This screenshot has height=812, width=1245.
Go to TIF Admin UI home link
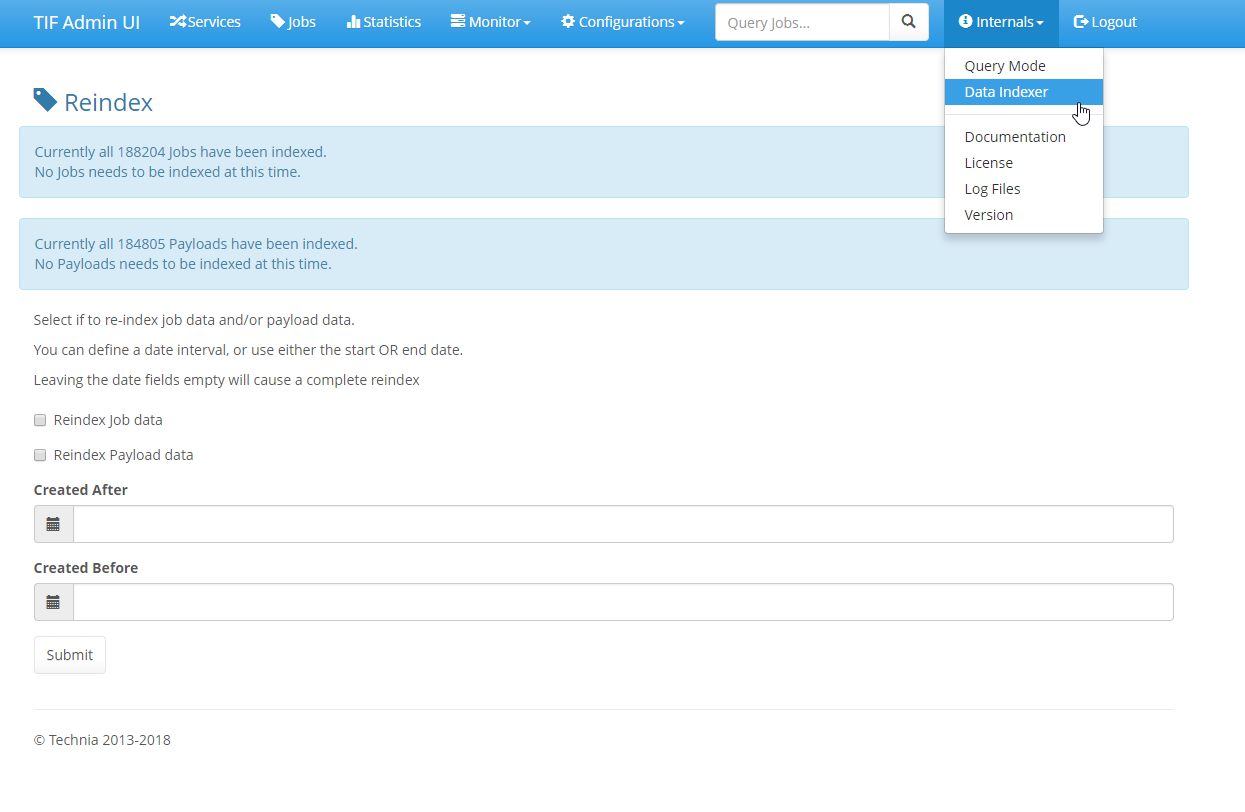pos(87,22)
